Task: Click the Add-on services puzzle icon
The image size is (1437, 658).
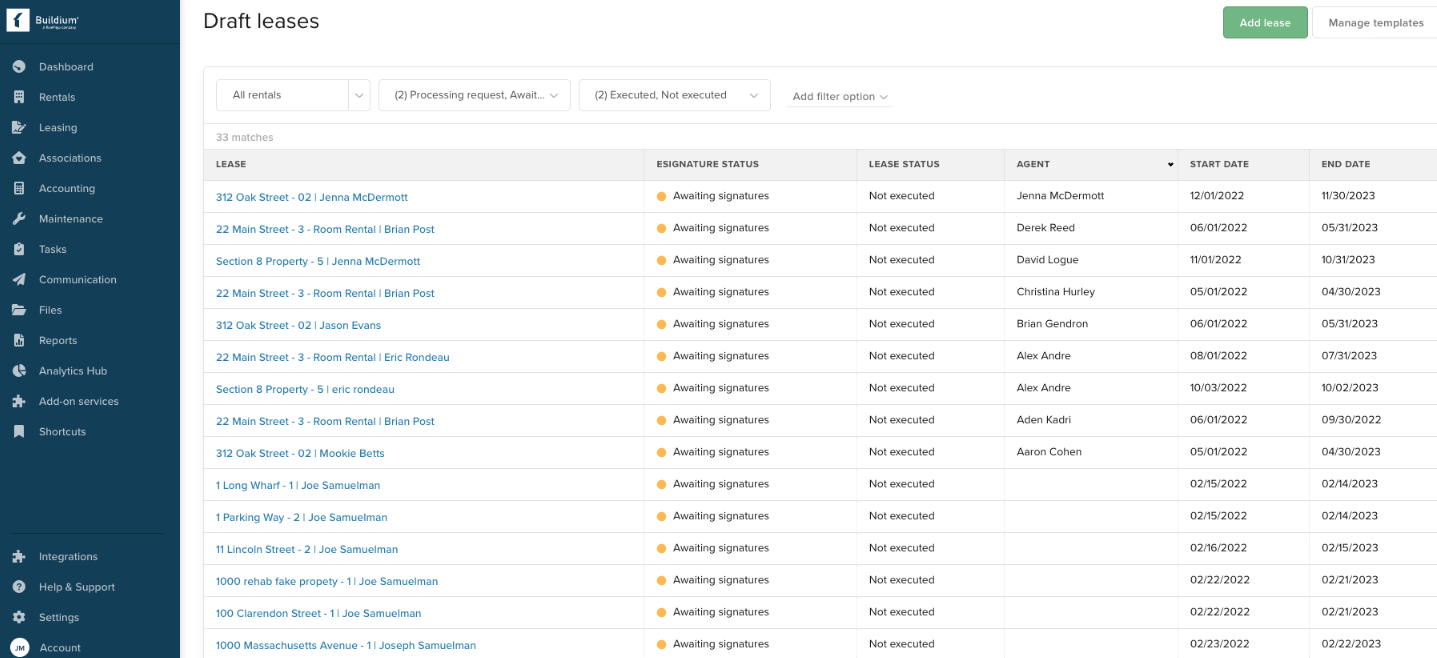Action: [18, 401]
